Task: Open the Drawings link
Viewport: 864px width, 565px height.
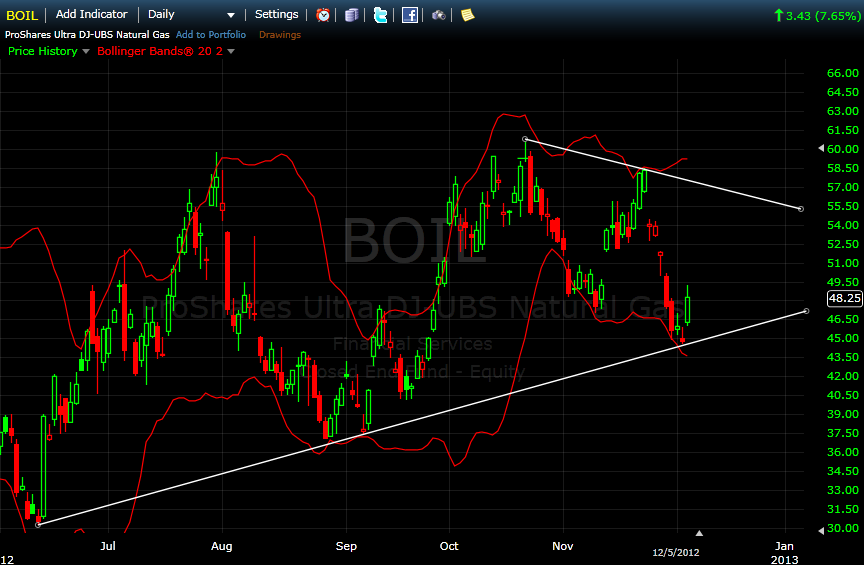Action: coord(280,35)
